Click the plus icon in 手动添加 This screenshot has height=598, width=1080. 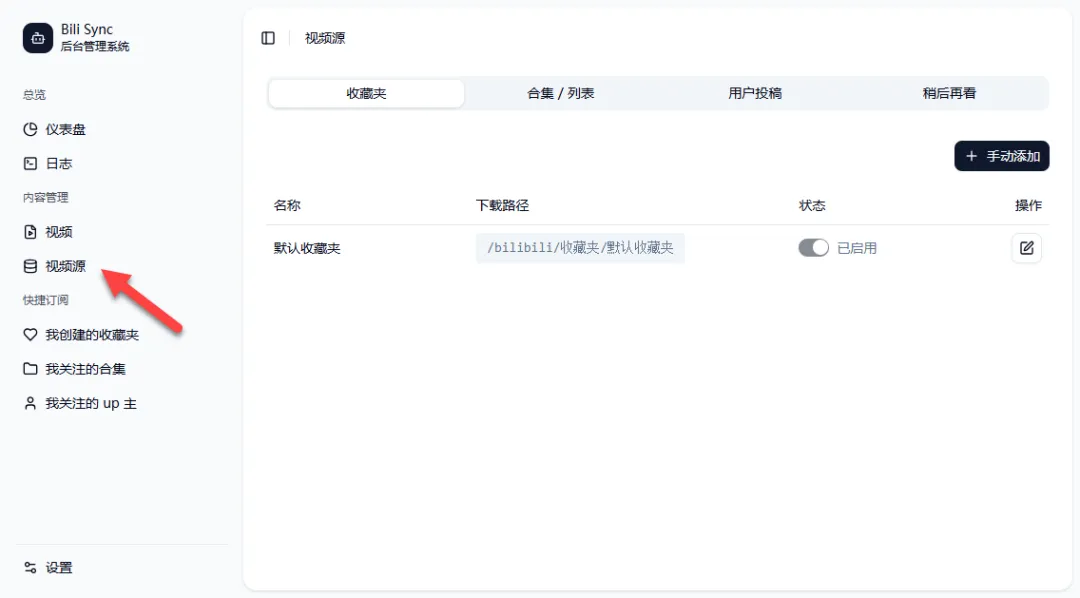[x=971, y=156]
